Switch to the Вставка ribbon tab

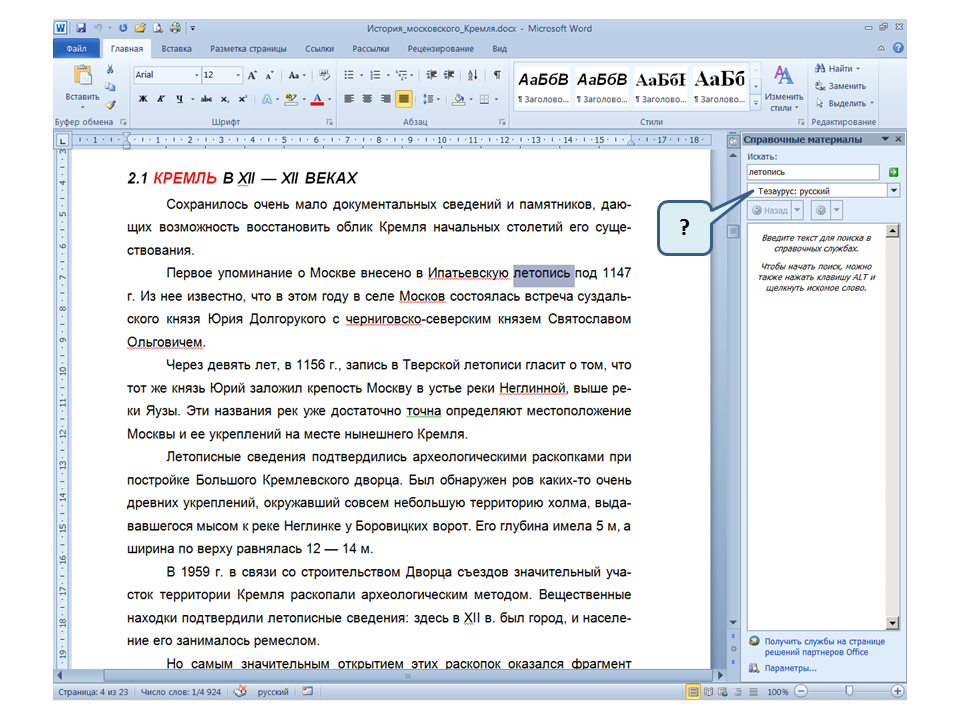(x=176, y=48)
